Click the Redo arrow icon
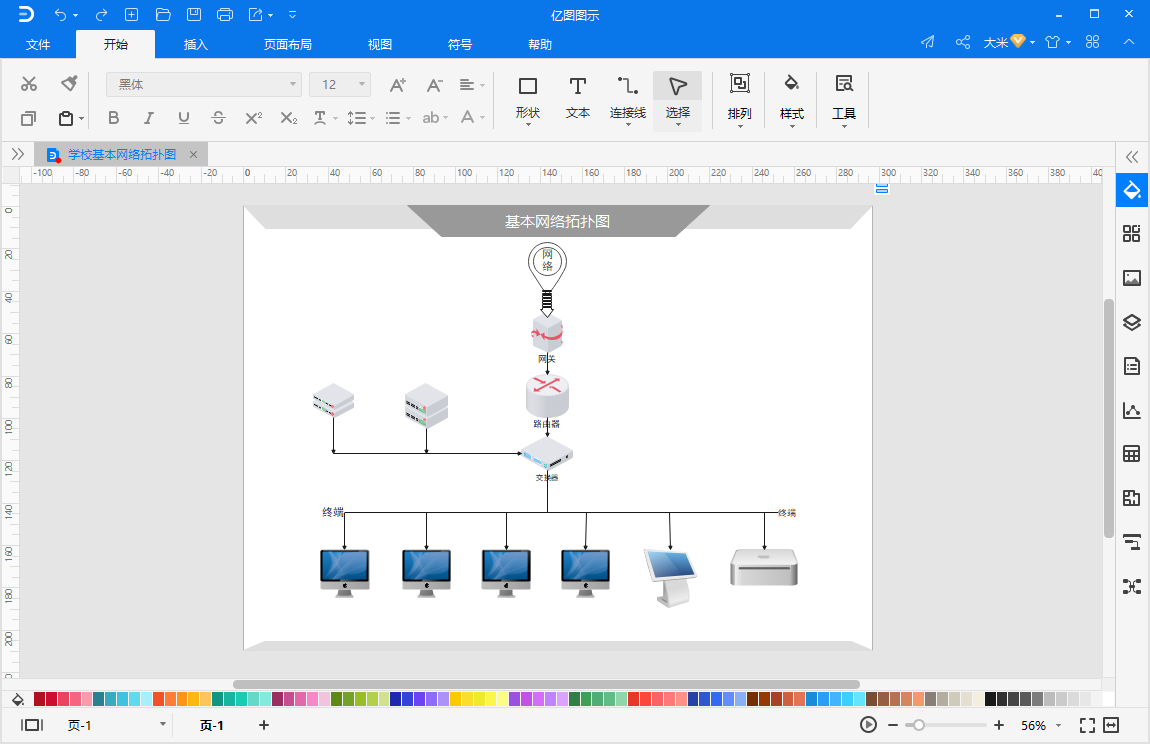The image size is (1150, 744). [x=101, y=15]
